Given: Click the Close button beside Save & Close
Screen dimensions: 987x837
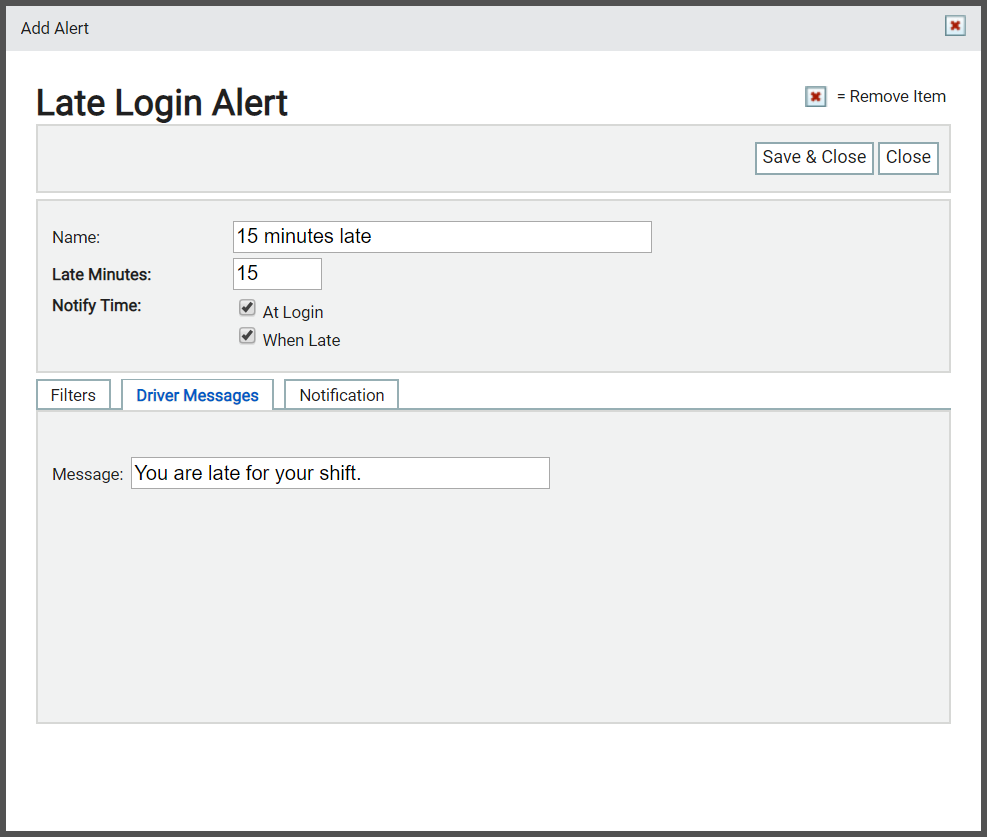Looking at the screenshot, I should 908,157.
